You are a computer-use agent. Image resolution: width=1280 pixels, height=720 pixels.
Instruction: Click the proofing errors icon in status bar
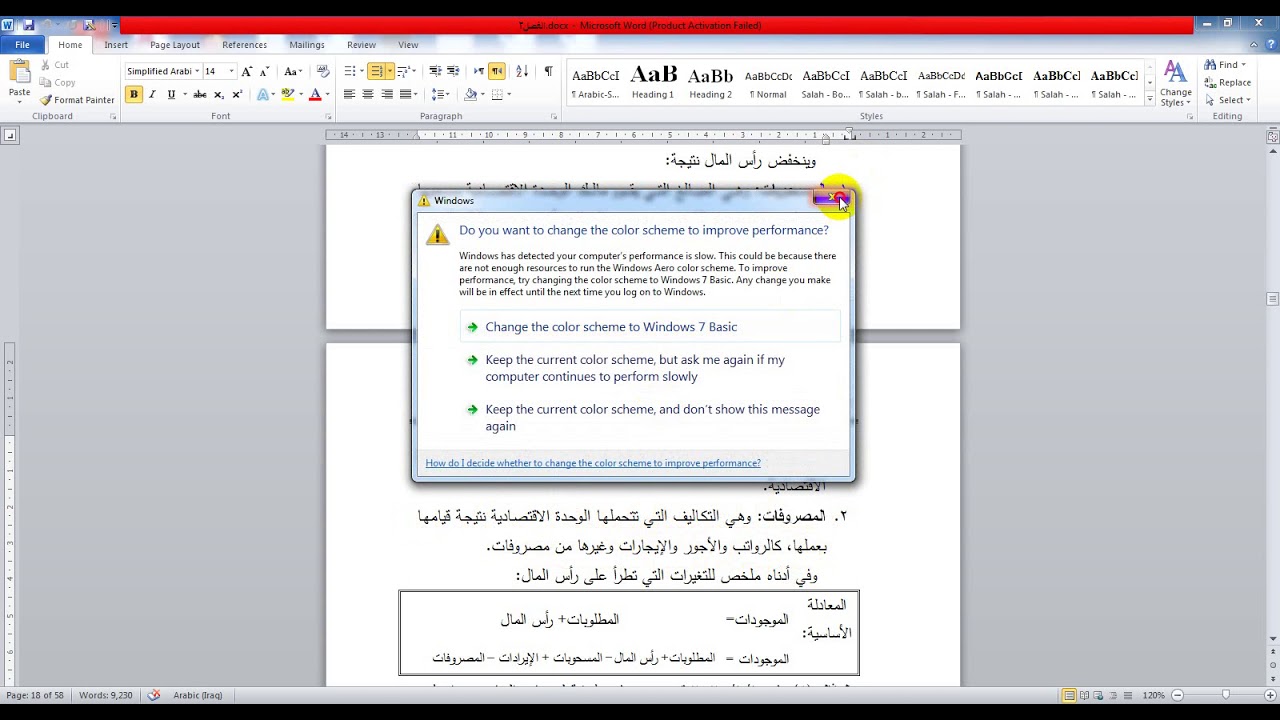154,695
